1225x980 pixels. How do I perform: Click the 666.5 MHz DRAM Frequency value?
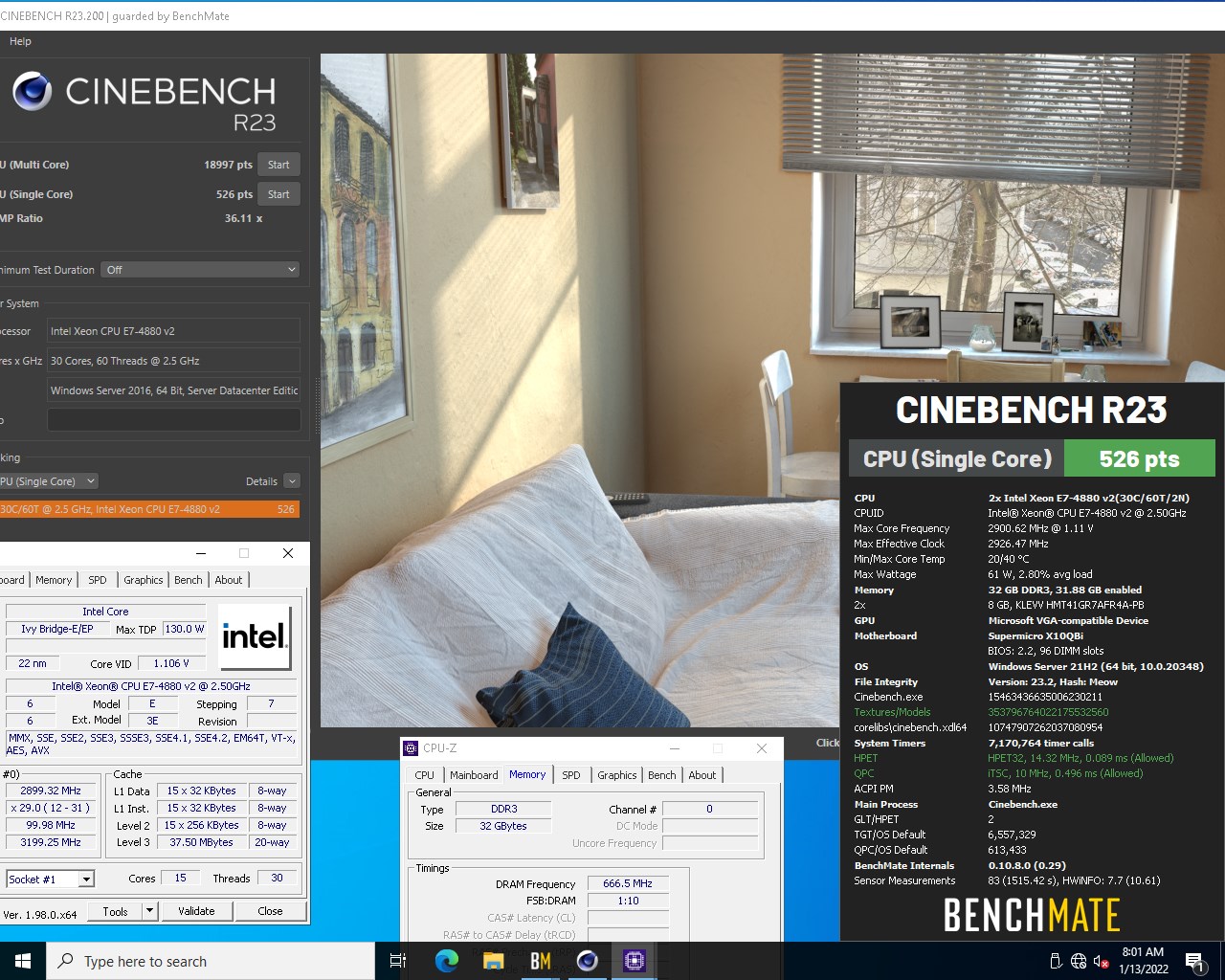point(628,883)
